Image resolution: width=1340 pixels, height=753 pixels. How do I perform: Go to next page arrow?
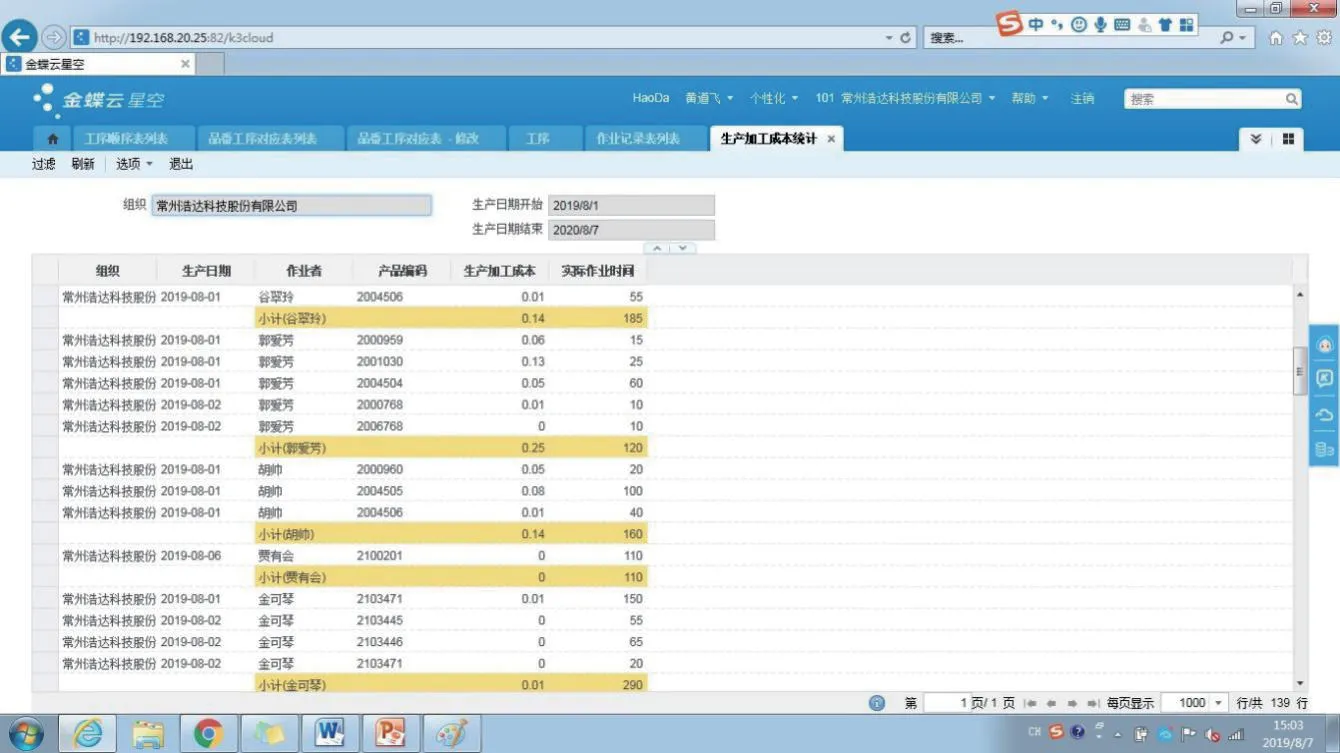tap(1072, 703)
